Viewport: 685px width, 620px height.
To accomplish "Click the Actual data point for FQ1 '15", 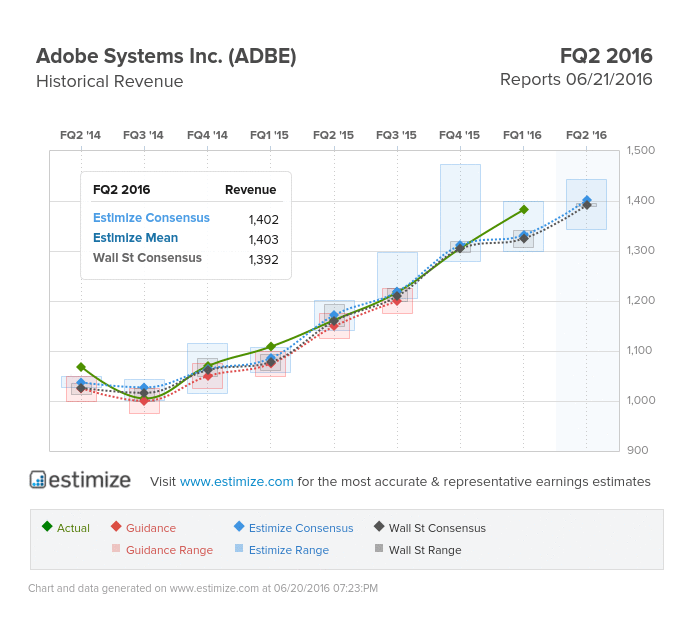I will point(270,346).
